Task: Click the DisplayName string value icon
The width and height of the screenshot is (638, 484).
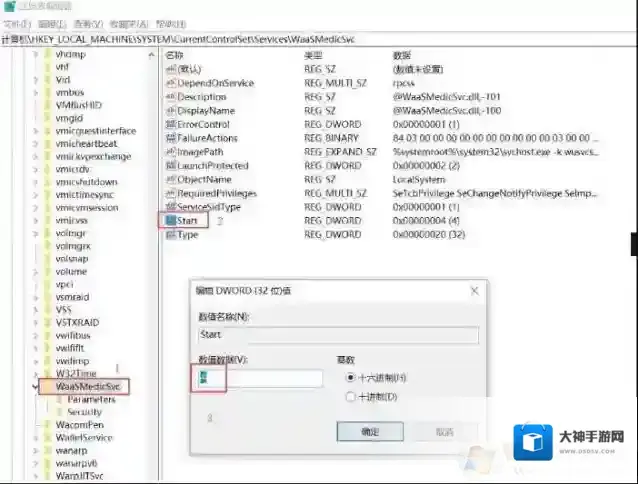Action: (x=170, y=111)
